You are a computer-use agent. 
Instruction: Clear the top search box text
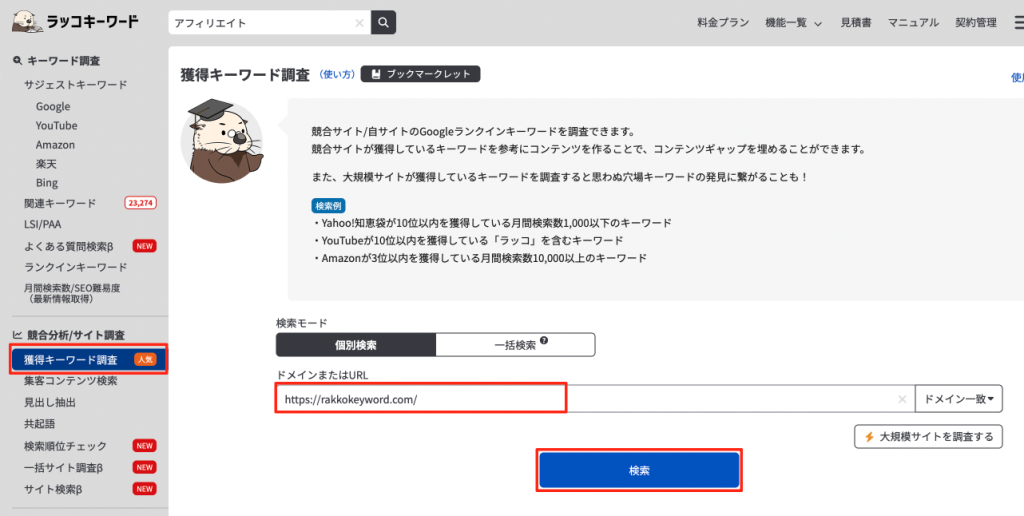coord(359,22)
